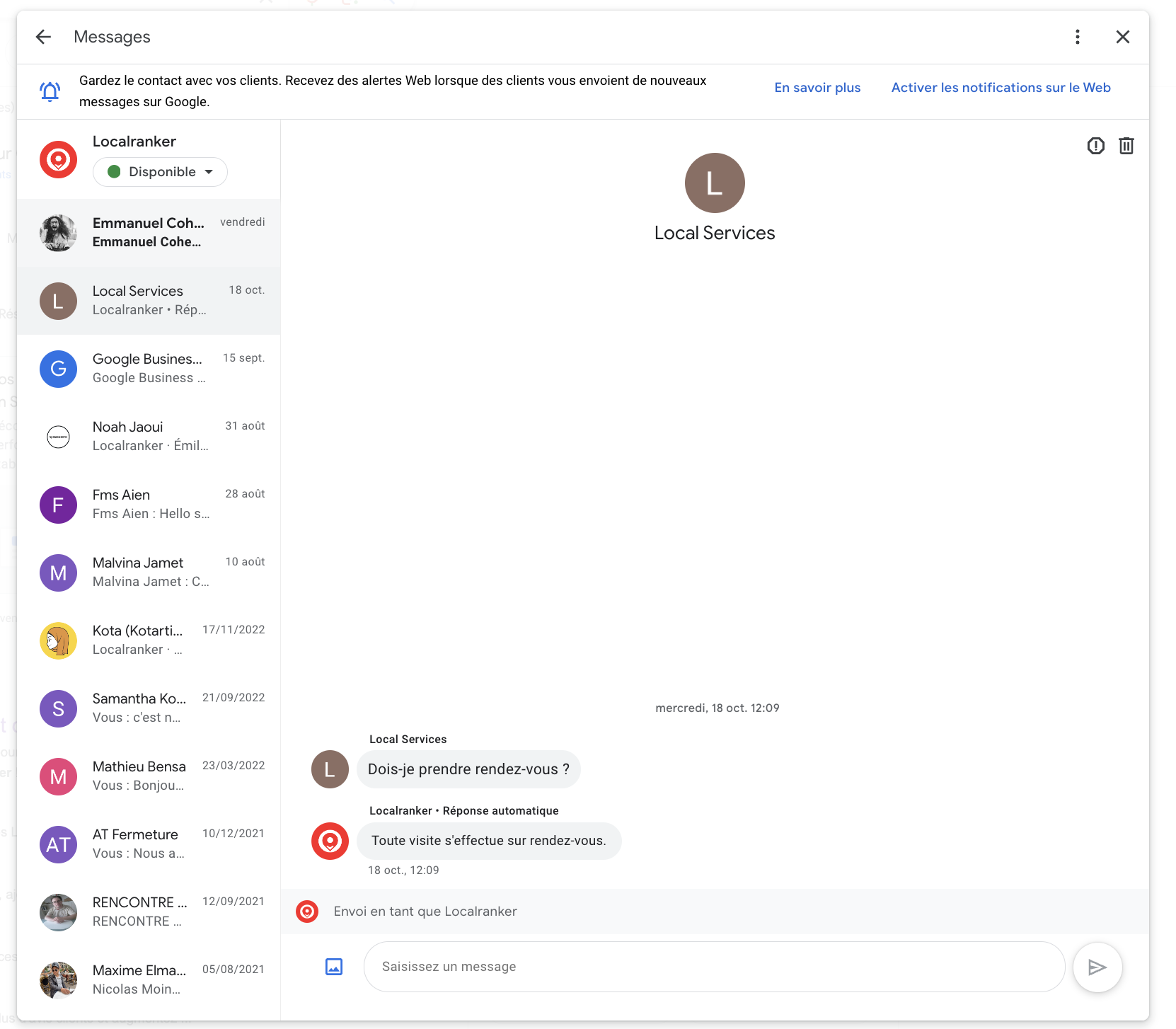Viewport: 1176px width, 1029px height.
Task: Click the notification bell icon
Action: [x=50, y=91]
